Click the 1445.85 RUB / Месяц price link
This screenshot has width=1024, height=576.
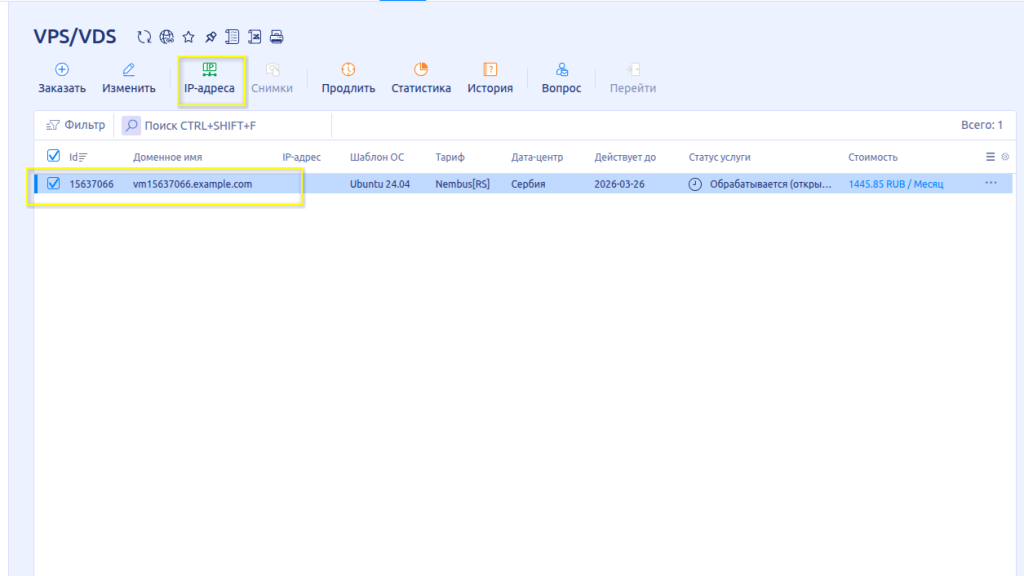(895, 185)
